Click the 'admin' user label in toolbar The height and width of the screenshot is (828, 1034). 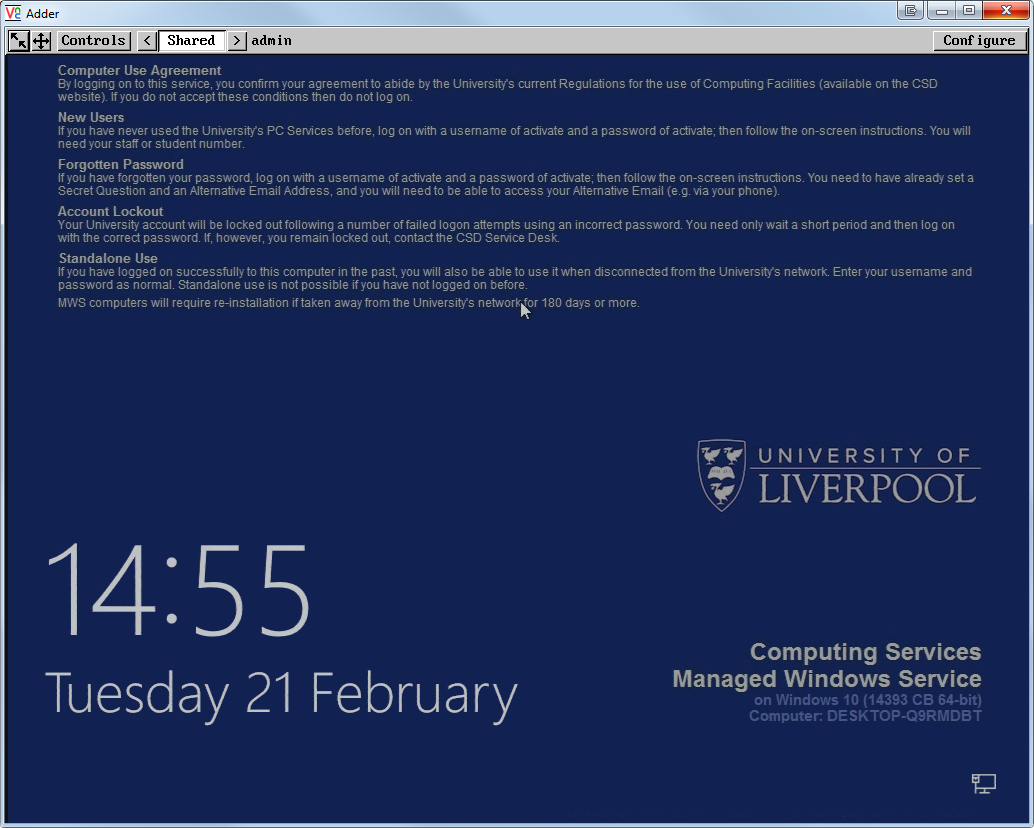pyautogui.click(x=271, y=41)
